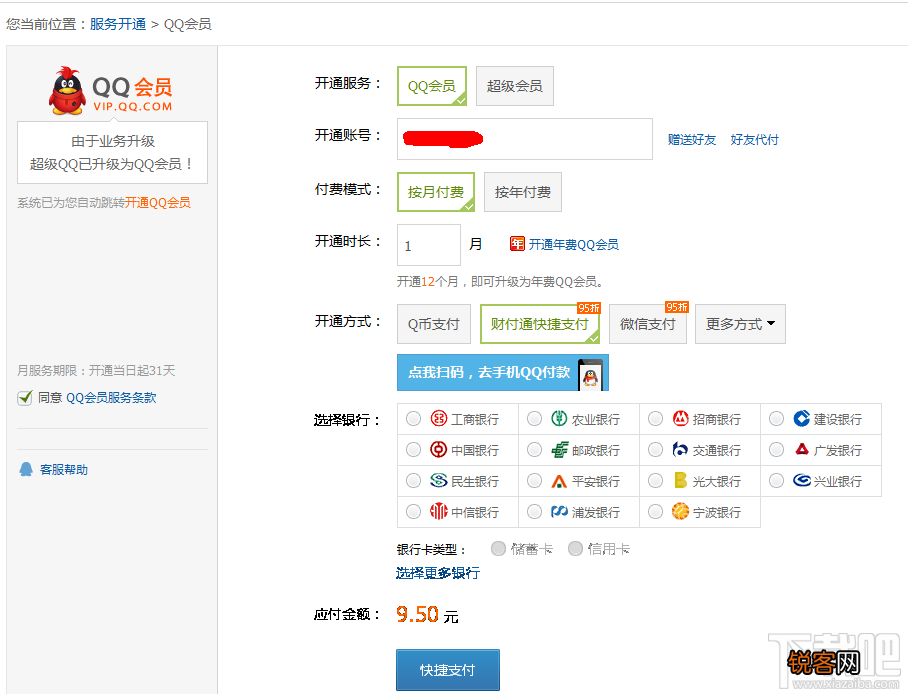Choose 信用卡 card type radio

tap(575, 548)
